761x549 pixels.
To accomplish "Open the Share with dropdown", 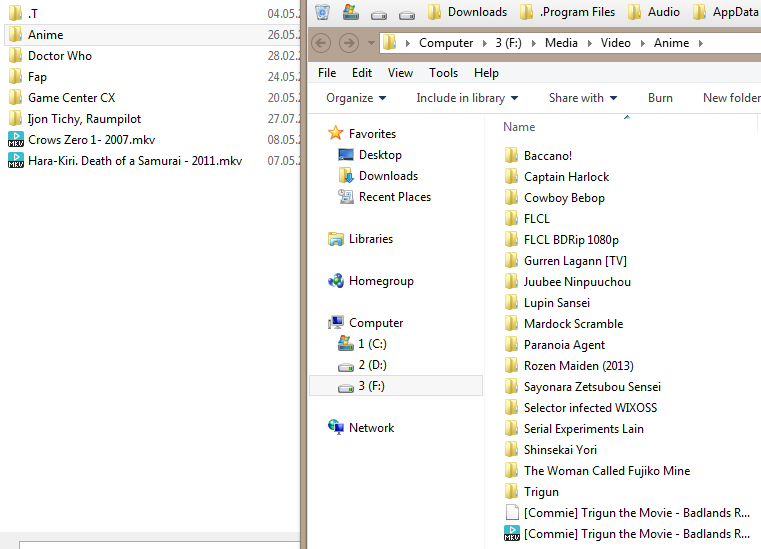I will coord(582,98).
